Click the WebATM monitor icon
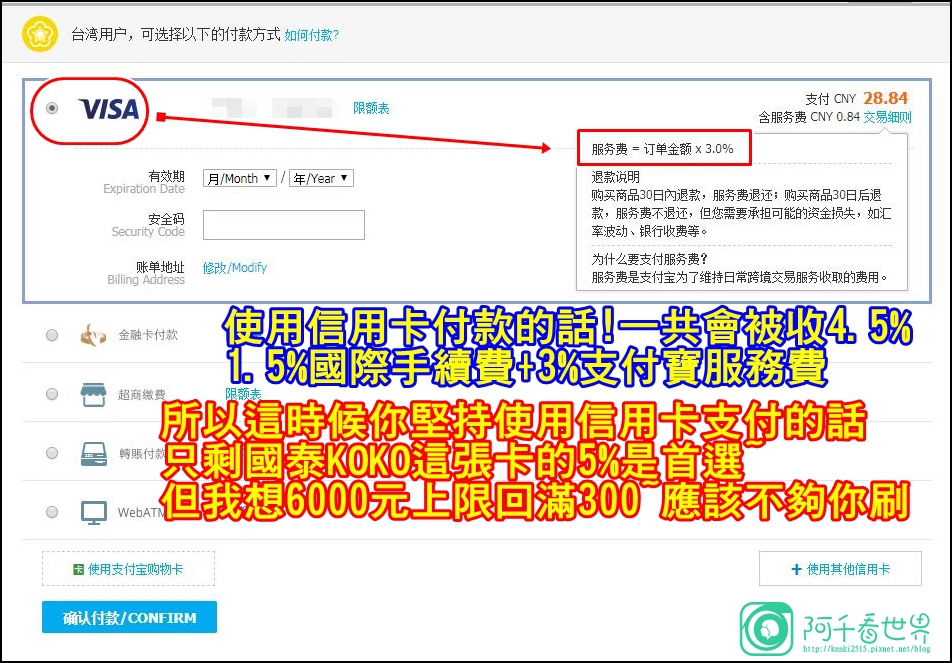Screen dimensions: 952x663 94,513
